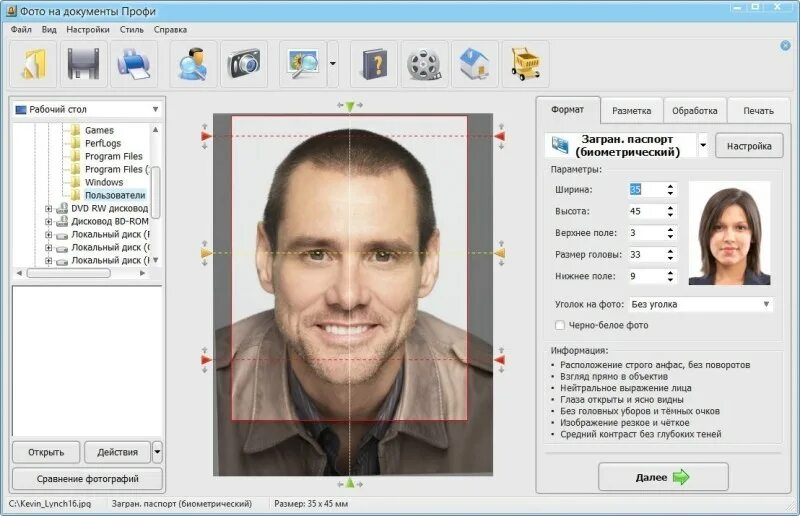Select the Пользователи folder
The height and width of the screenshot is (516, 800).
(115, 195)
